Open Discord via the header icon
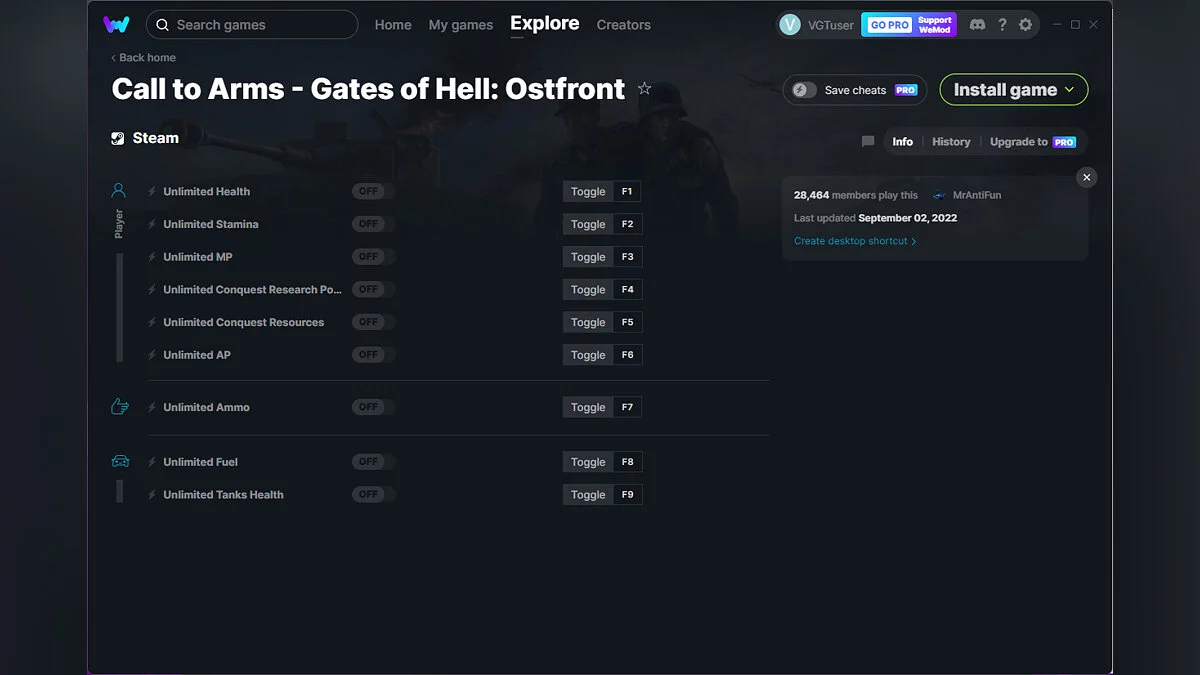Screen dimensions: 1200x675 (977, 24)
